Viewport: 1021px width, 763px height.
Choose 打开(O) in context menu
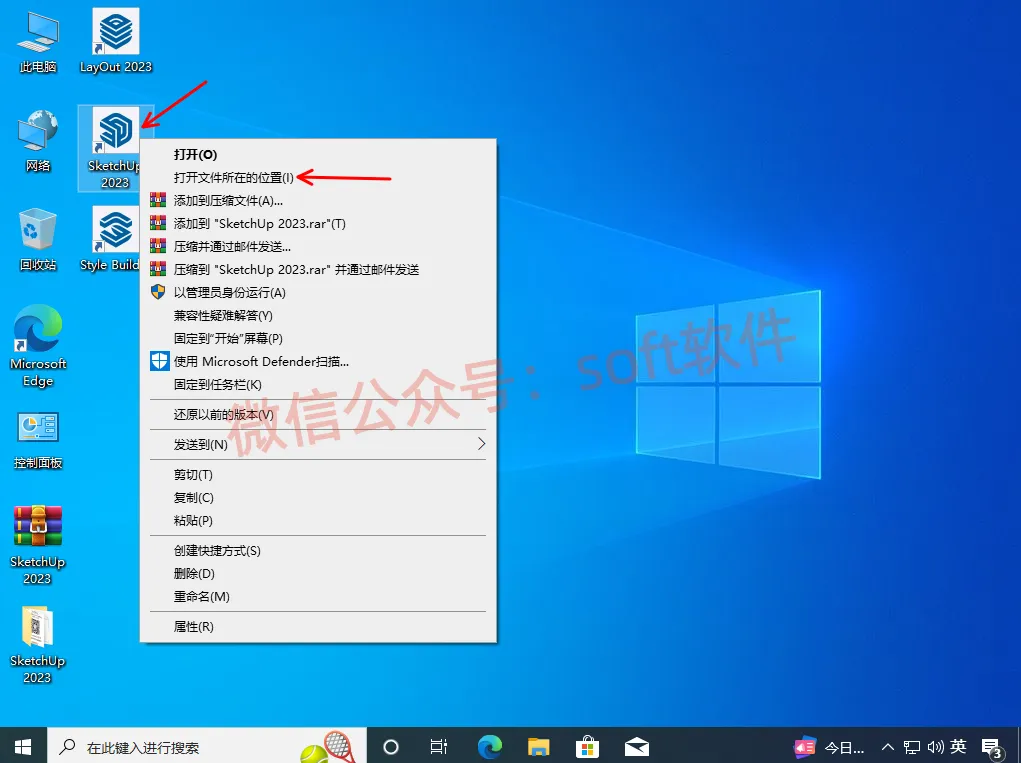click(x=318, y=154)
